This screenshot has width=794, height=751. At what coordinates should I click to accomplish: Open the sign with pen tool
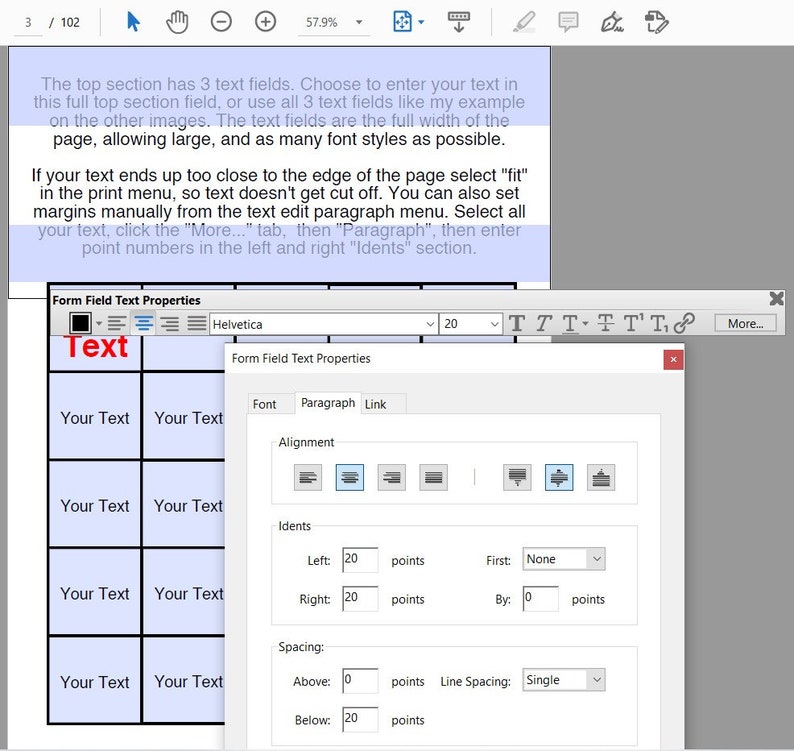(x=612, y=22)
